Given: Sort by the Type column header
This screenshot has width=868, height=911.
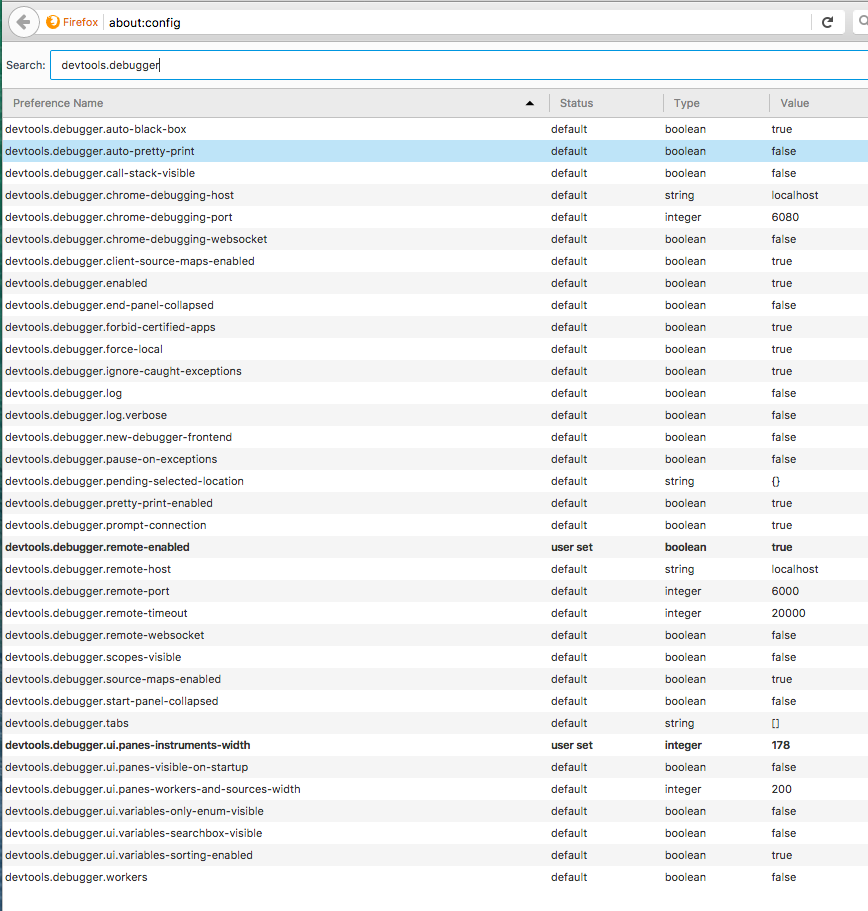Looking at the screenshot, I should [x=716, y=103].
